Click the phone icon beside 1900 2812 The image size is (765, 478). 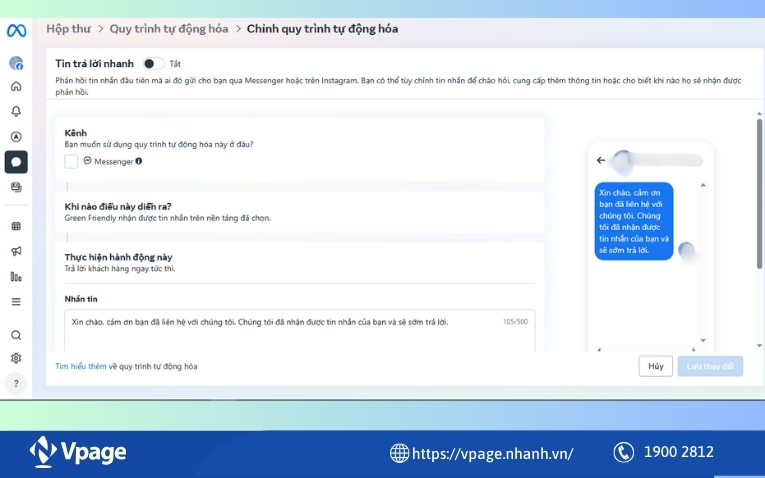pyautogui.click(x=624, y=452)
